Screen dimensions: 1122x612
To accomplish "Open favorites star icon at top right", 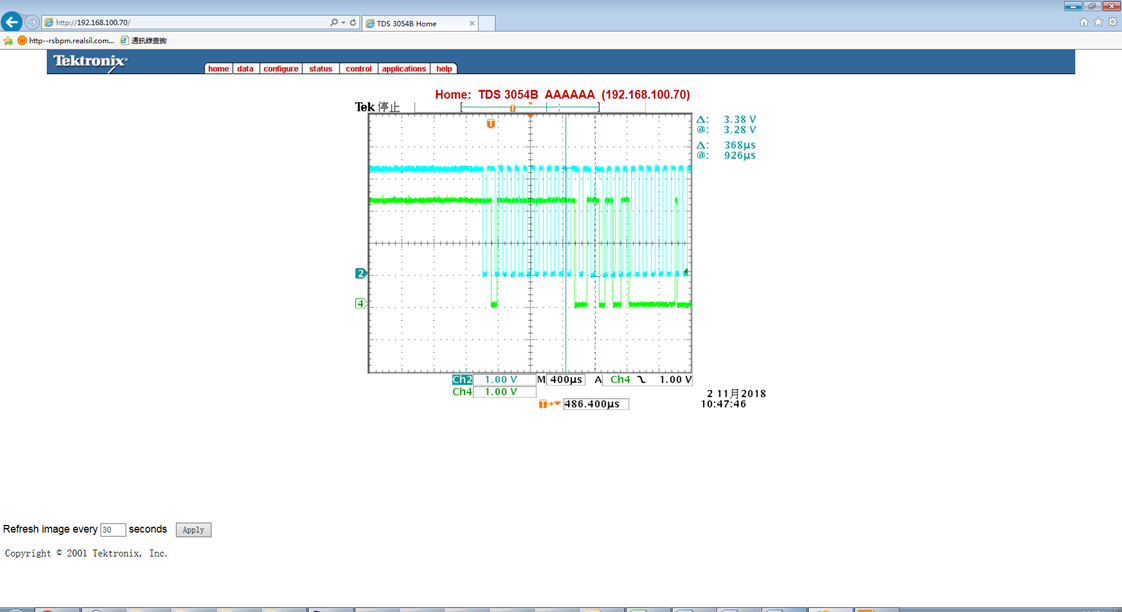I will pos(1098,22).
